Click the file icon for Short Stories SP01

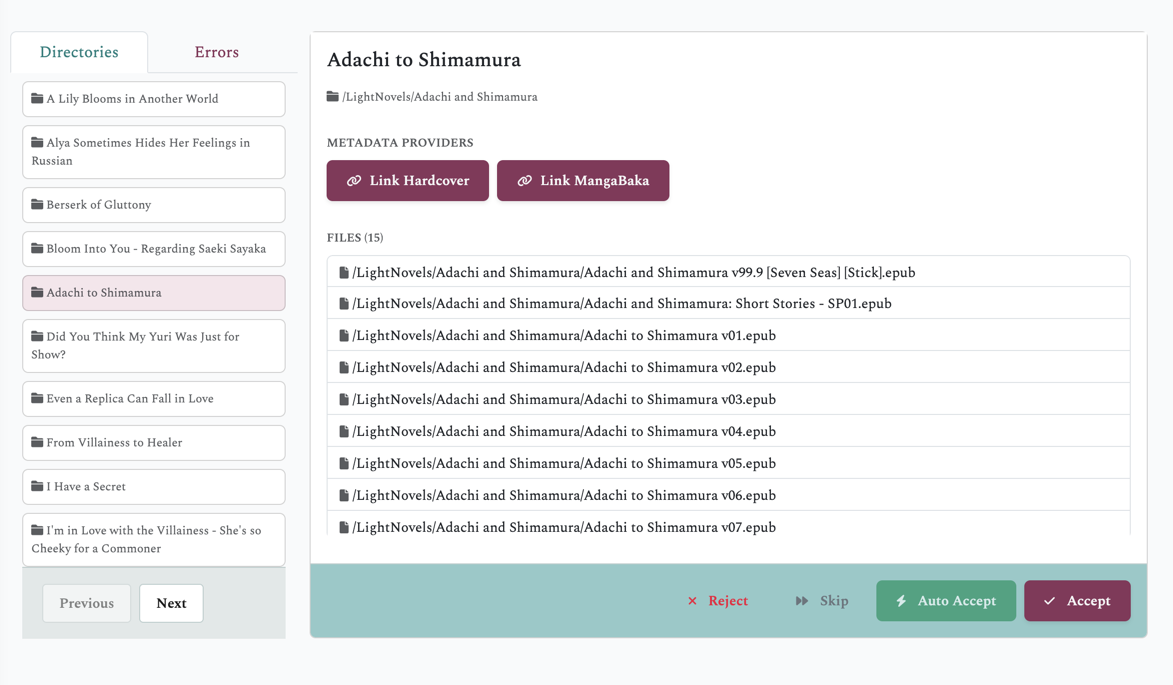click(x=344, y=304)
